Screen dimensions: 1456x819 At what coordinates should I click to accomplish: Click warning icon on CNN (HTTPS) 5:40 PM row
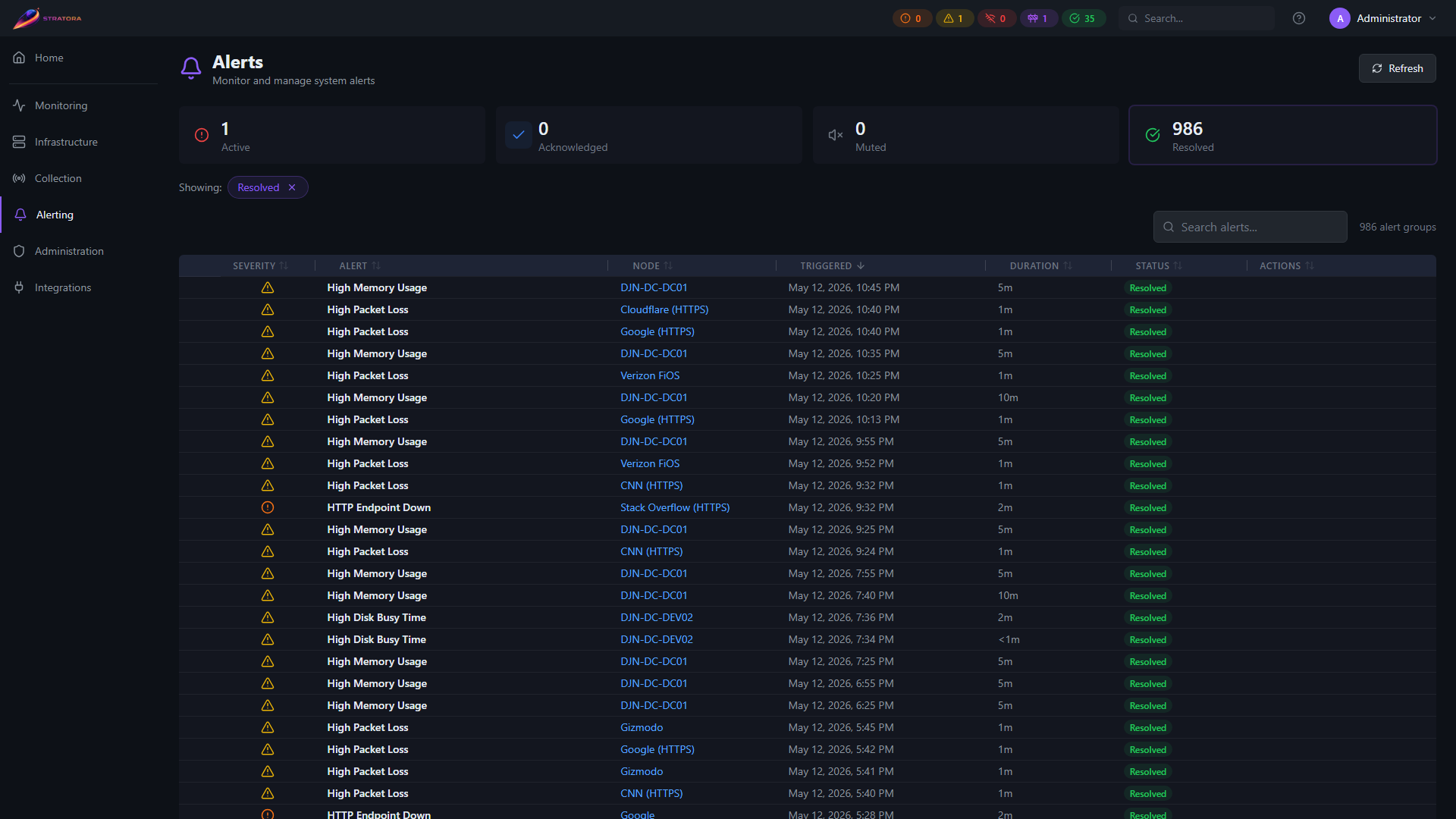268,793
